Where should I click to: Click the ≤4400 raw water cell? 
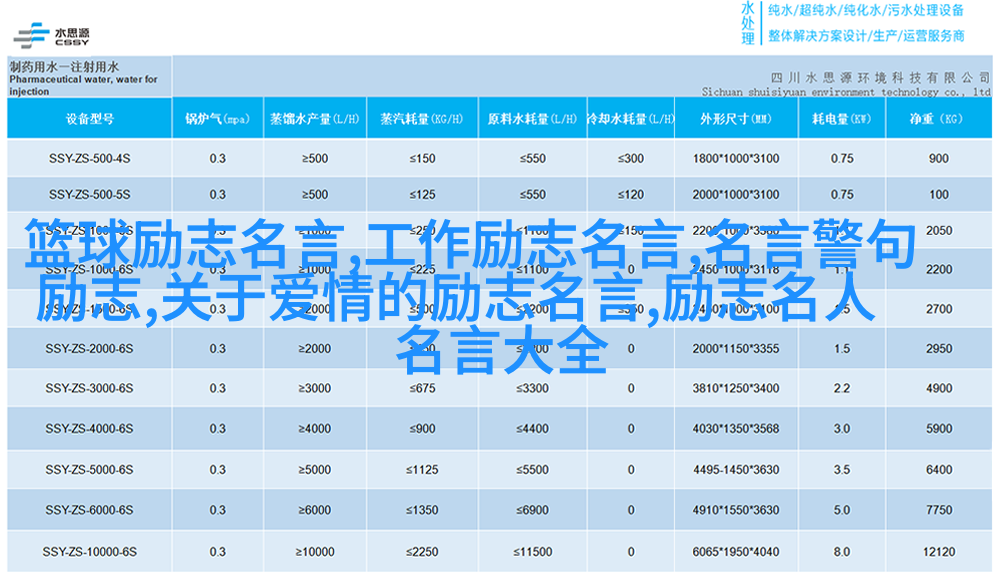[x=533, y=429]
